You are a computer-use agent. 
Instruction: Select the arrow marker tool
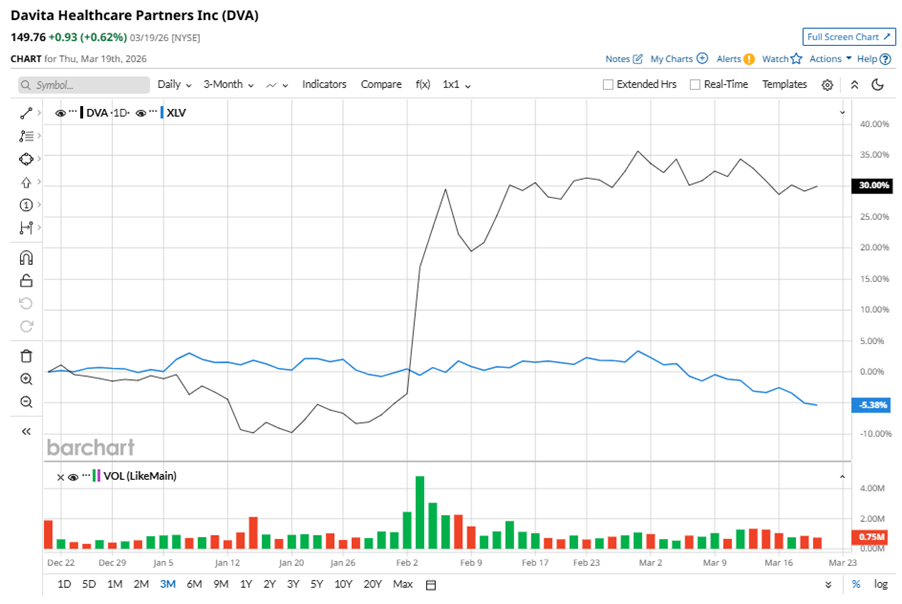(26, 182)
